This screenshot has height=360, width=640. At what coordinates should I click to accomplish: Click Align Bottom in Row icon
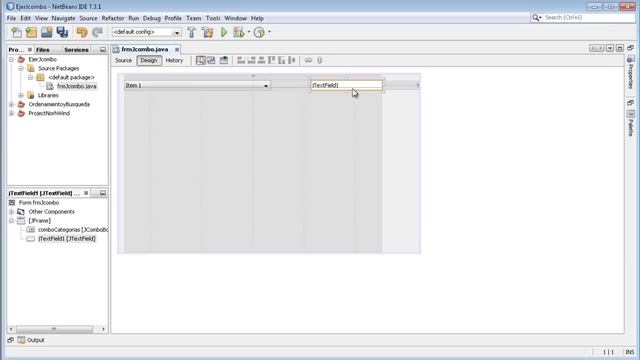(282, 60)
